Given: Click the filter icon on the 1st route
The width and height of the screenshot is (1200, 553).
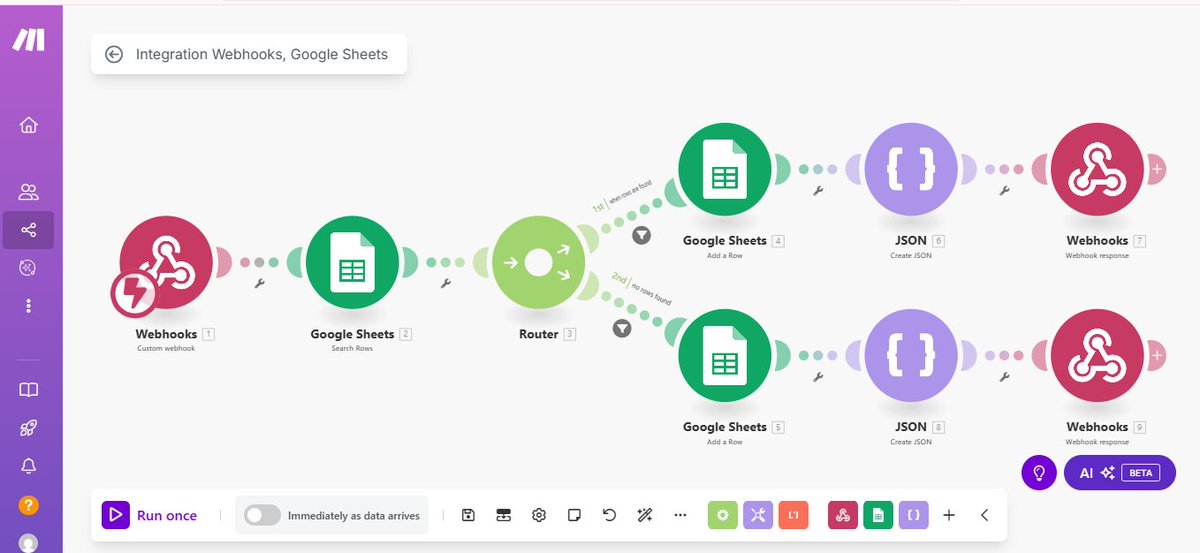Looking at the screenshot, I should point(641,235).
